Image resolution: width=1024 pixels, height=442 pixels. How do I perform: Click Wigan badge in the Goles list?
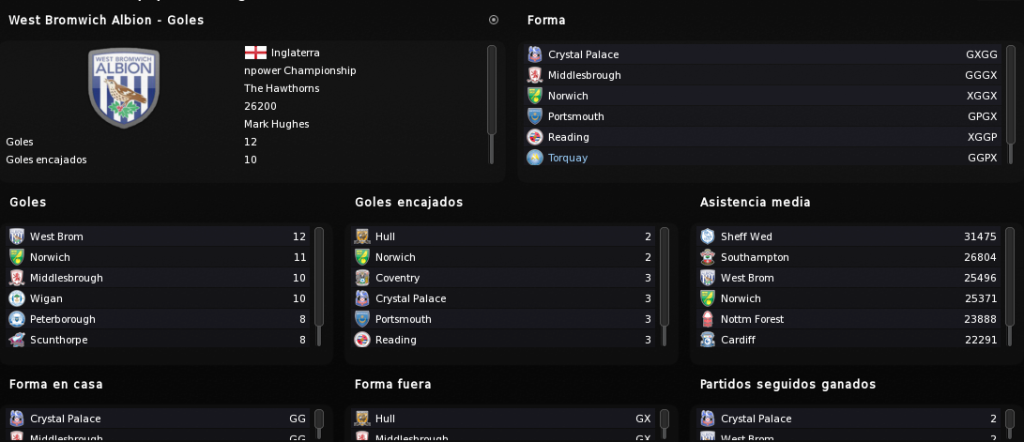coord(17,298)
